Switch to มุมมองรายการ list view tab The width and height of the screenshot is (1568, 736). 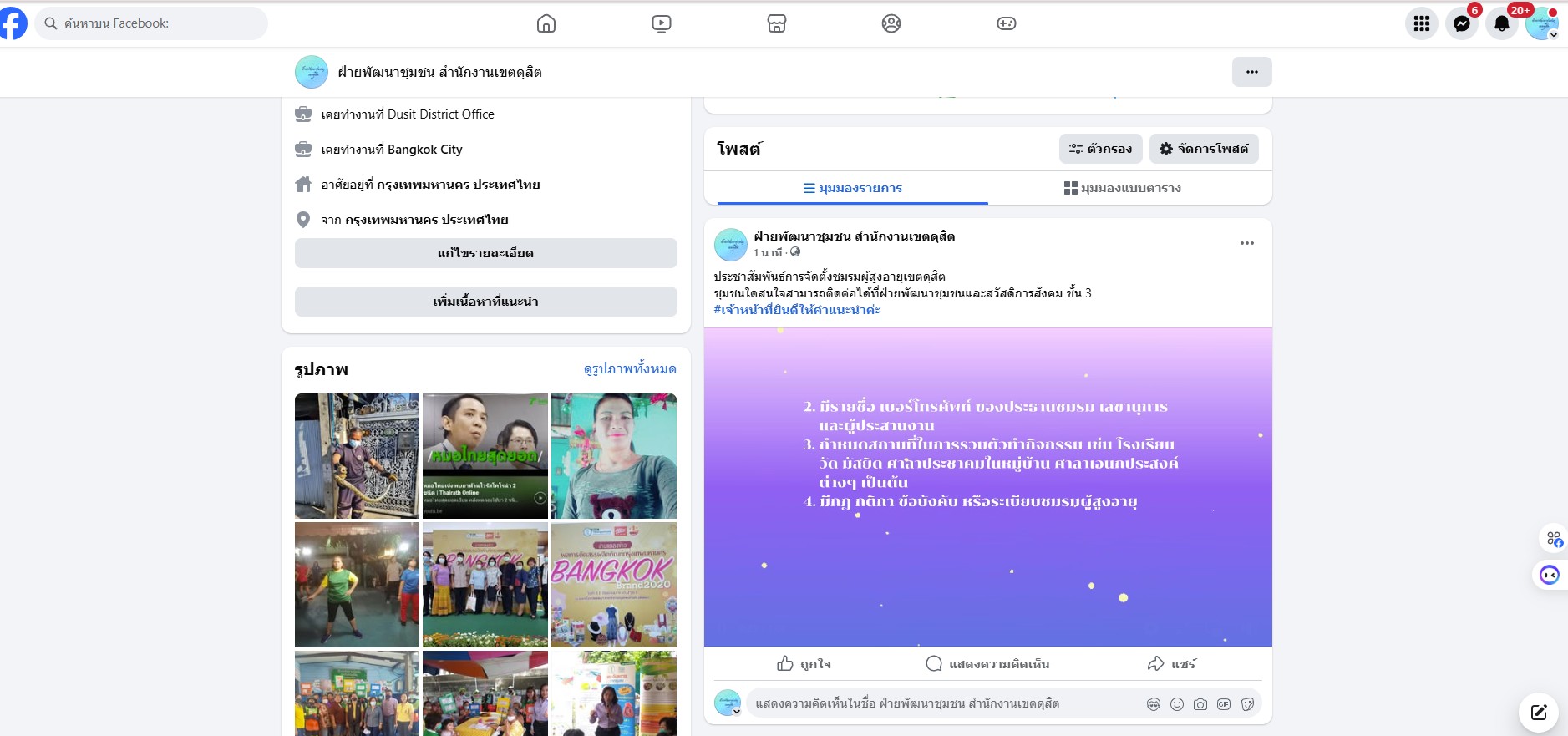853,188
